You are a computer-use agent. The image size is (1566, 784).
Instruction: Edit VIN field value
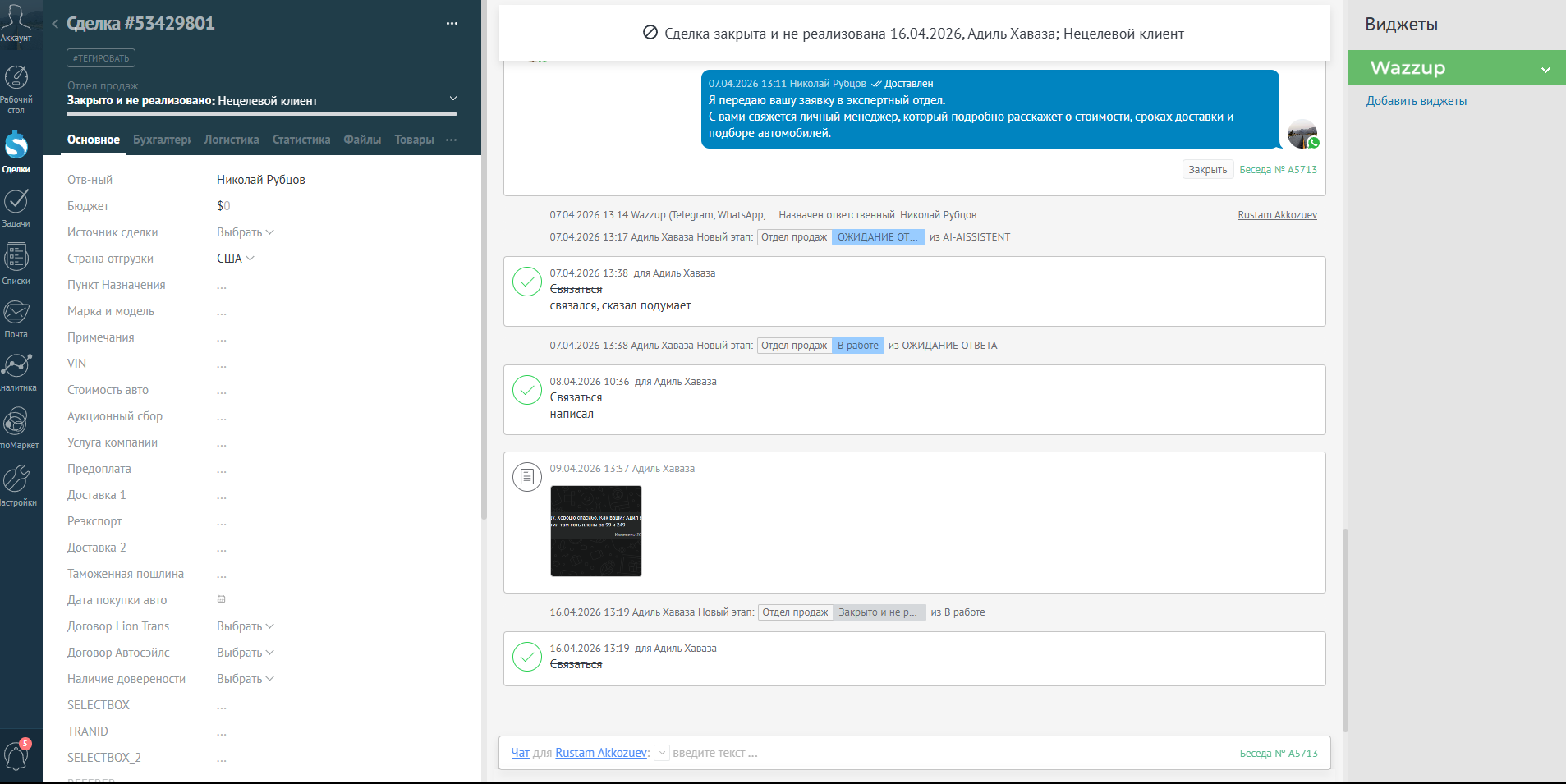(222, 364)
